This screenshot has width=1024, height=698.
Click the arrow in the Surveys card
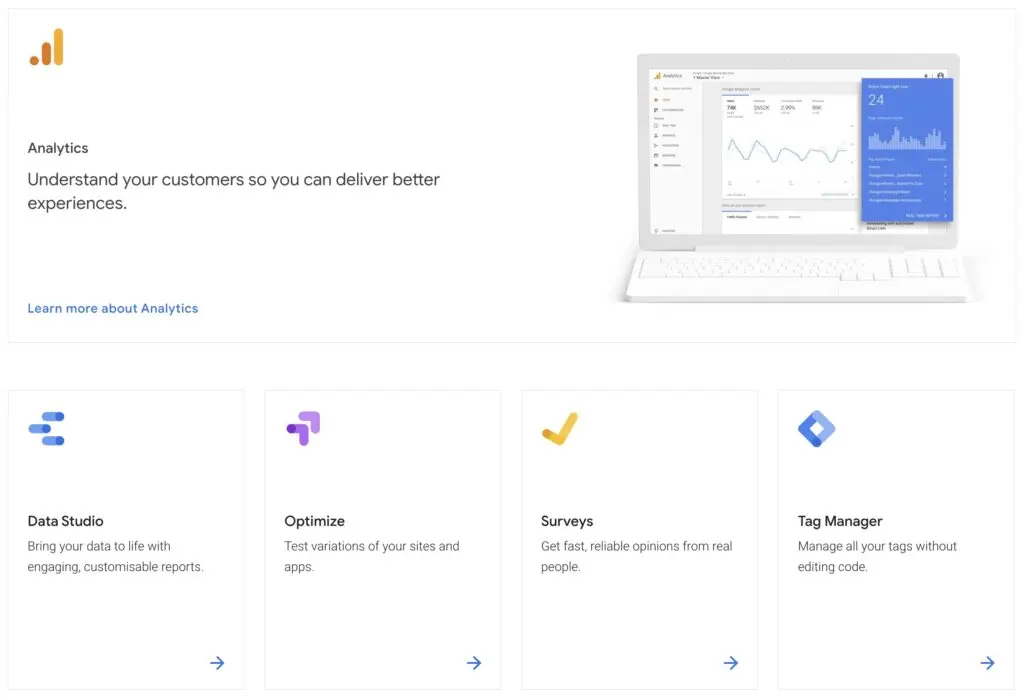click(731, 663)
